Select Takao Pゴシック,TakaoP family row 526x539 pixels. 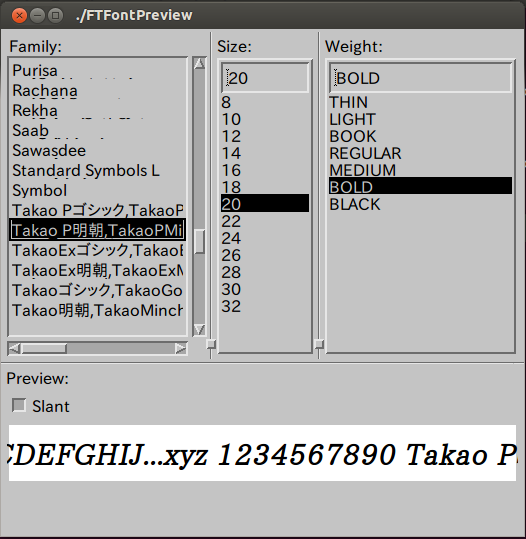pyautogui.click(x=98, y=210)
